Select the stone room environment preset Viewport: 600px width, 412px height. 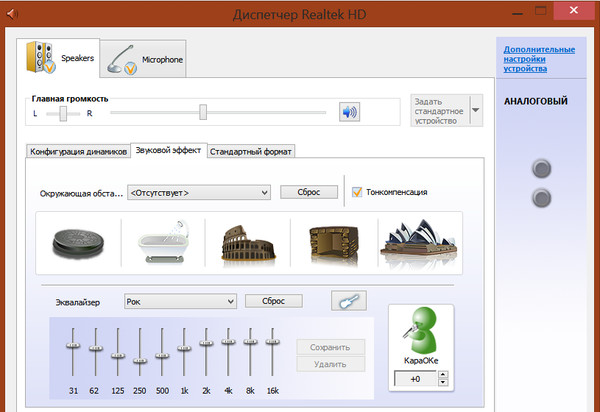click(334, 244)
